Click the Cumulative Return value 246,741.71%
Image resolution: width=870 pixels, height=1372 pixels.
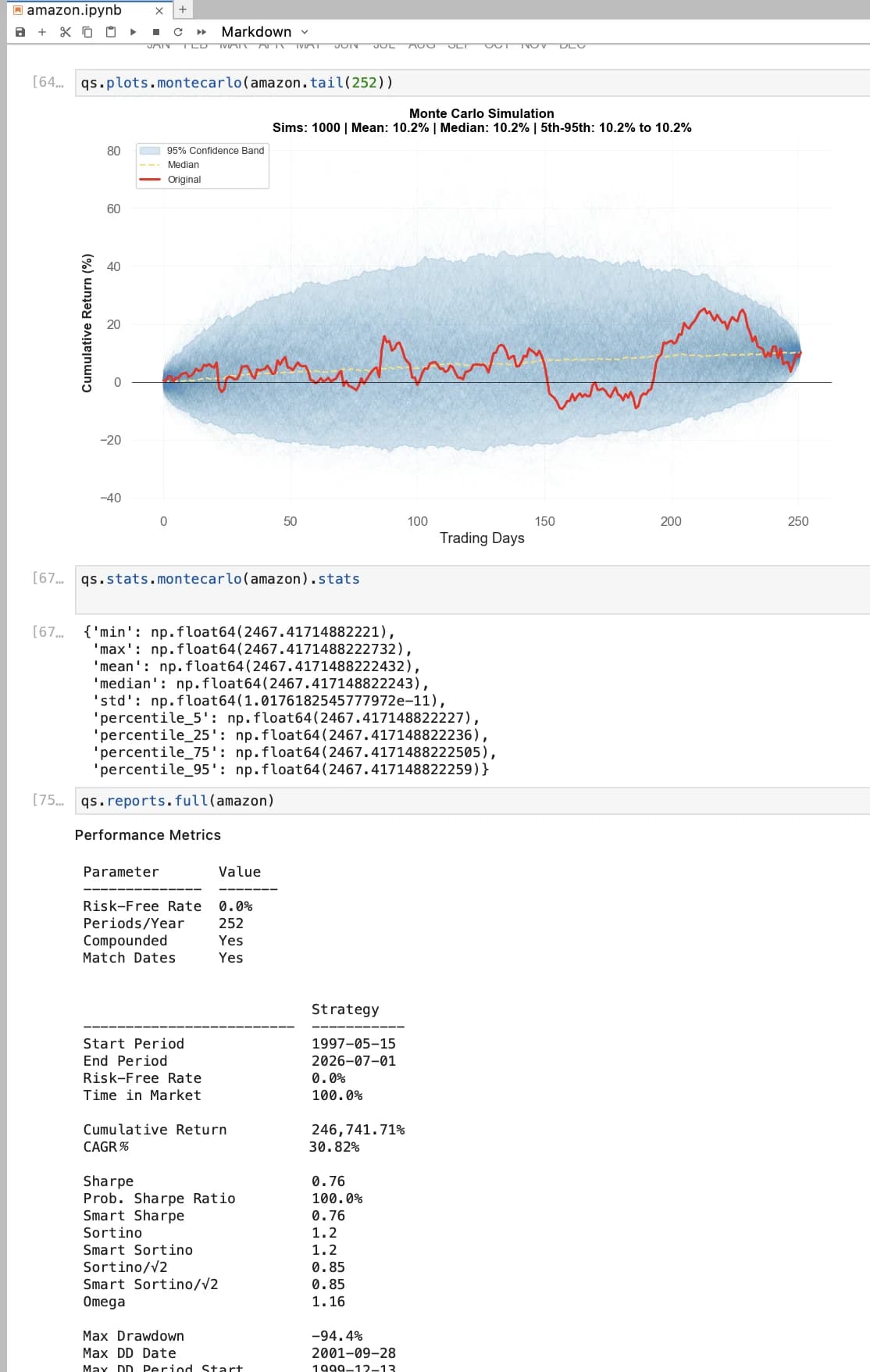(358, 1130)
